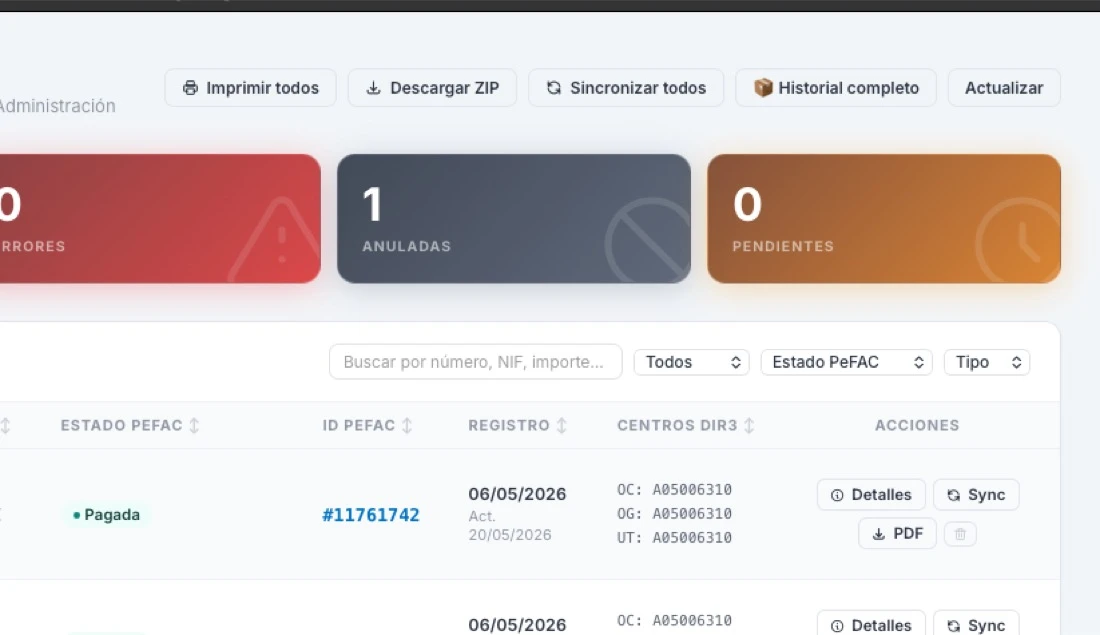
Task: Click the ACCIONES column header
Action: (x=917, y=425)
